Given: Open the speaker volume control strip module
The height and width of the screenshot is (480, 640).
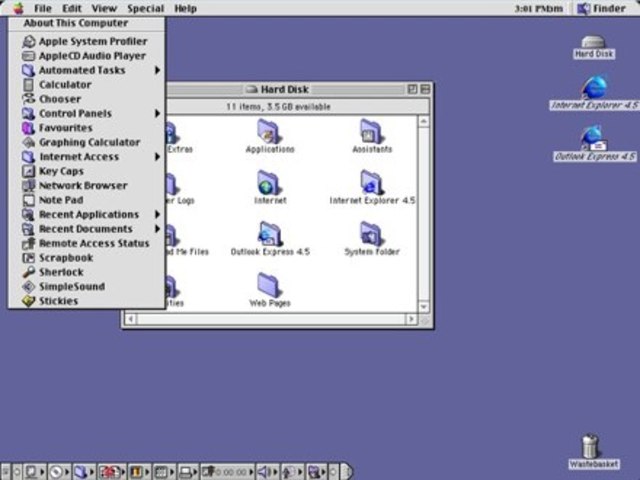Looking at the screenshot, I should pyautogui.click(x=267, y=472).
